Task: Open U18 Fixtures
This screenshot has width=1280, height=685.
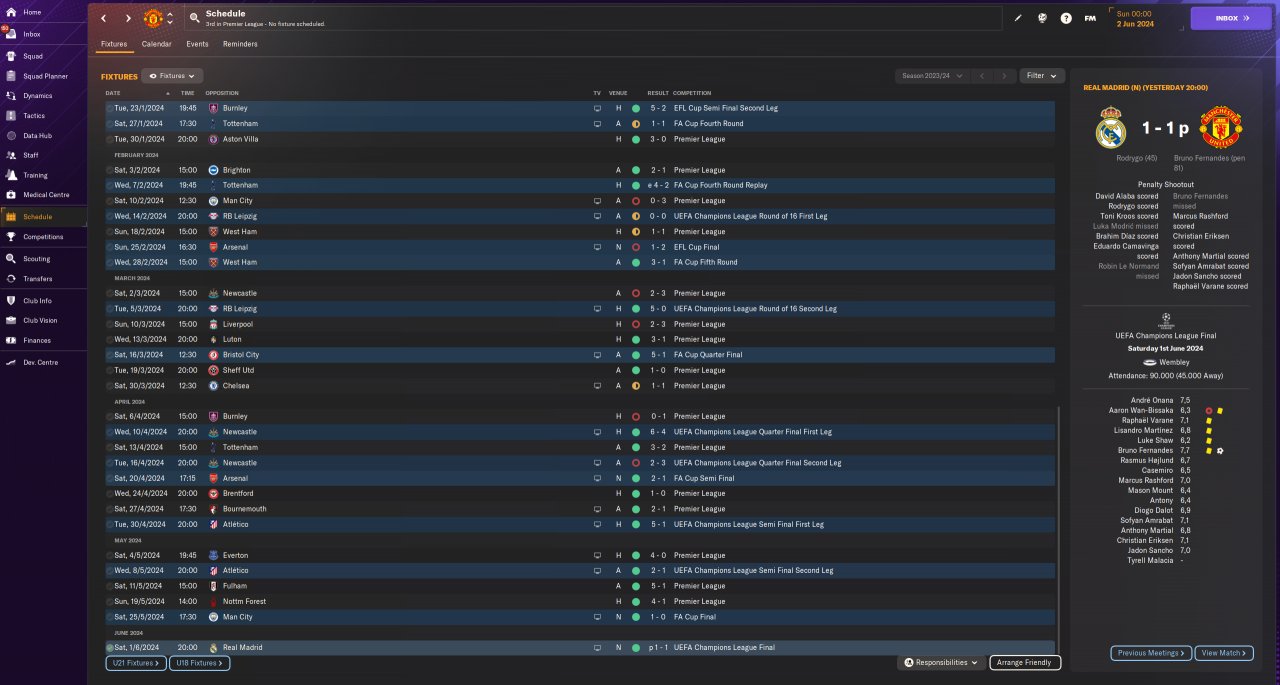Action: tap(198, 663)
